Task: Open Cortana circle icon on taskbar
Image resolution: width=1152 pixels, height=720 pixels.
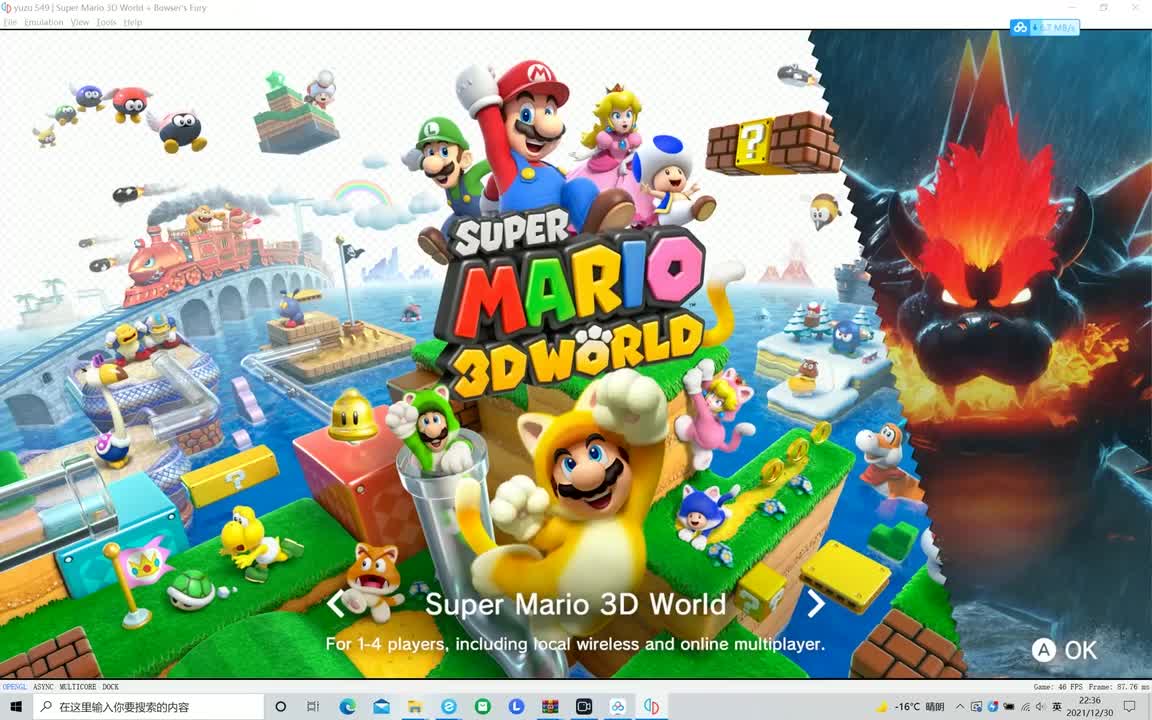Action: click(x=280, y=706)
